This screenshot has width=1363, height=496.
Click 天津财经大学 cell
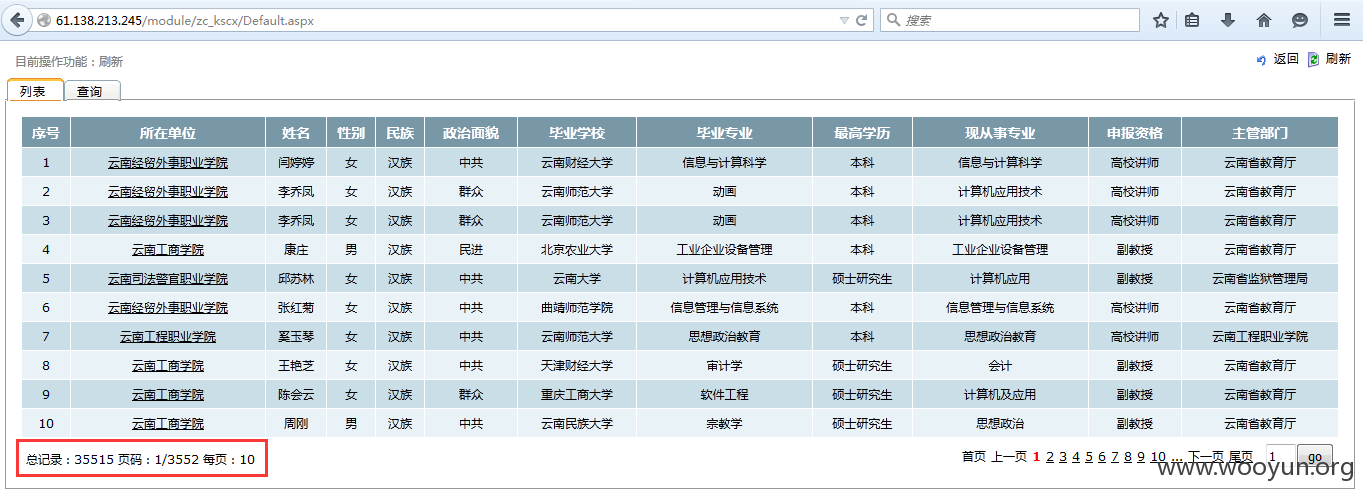(577, 365)
